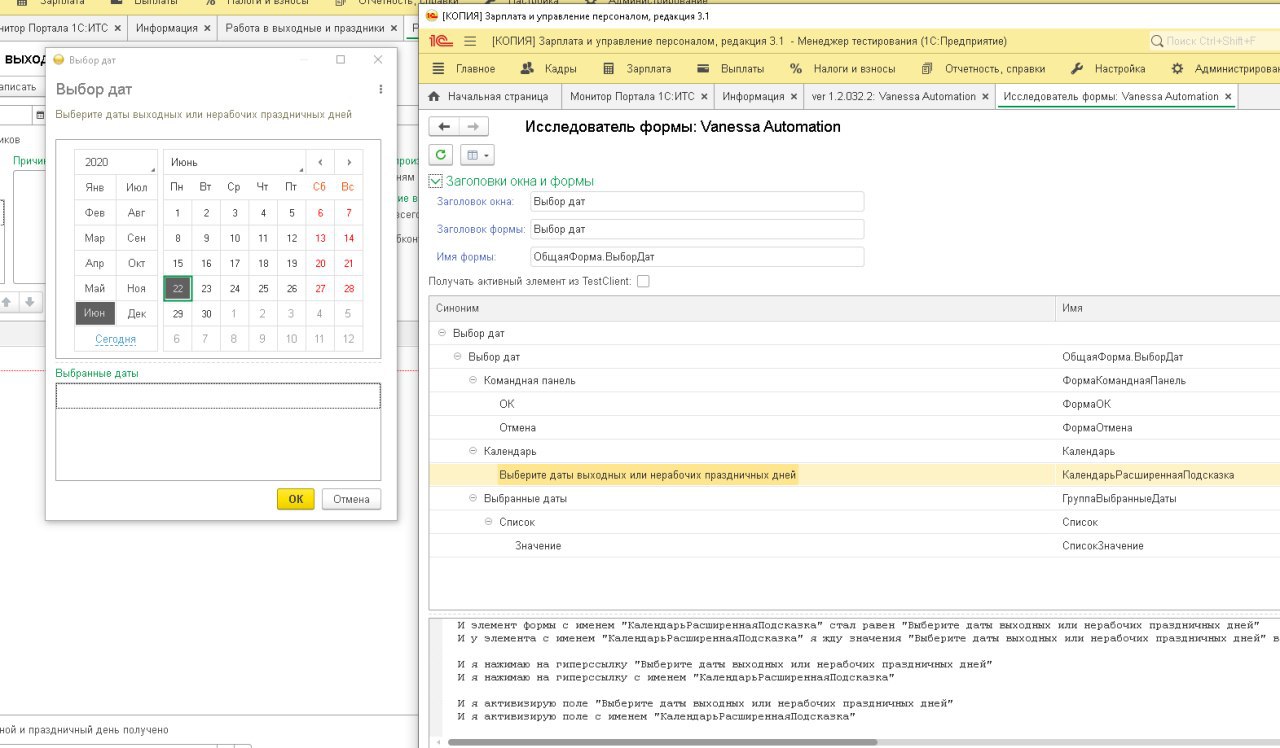
Task: Select June 22 in the calendar
Action: click(178, 289)
